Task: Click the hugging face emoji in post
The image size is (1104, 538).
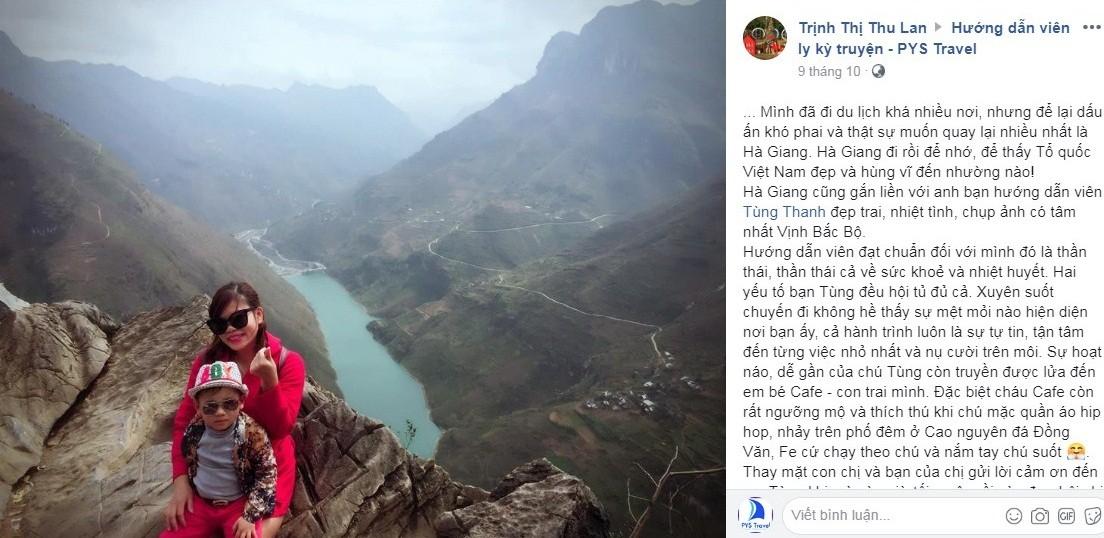Action: coord(1076,451)
